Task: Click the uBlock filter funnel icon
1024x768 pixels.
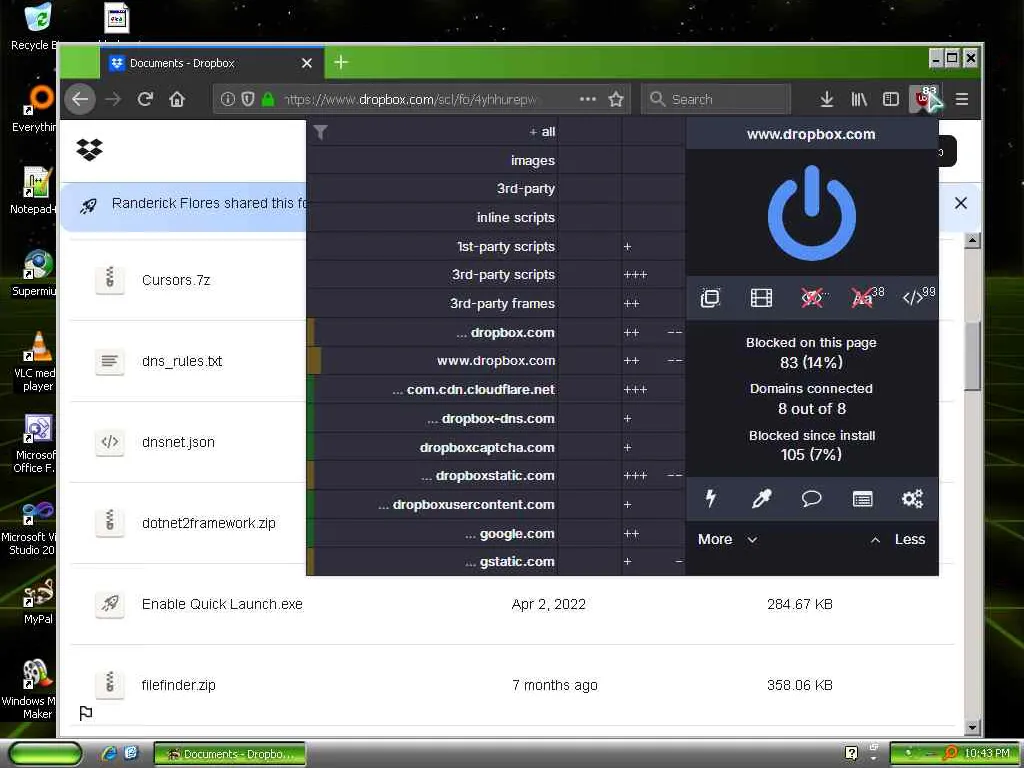Action: click(320, 133)
